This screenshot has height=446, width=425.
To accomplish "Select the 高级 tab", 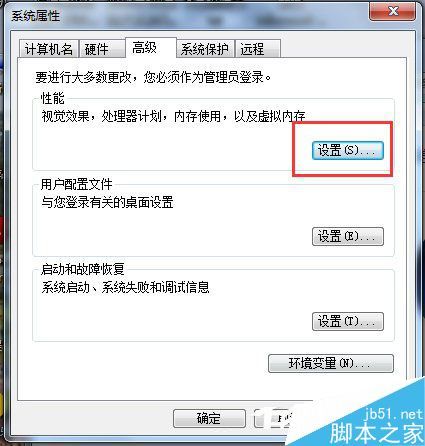I will pos(151,48).
